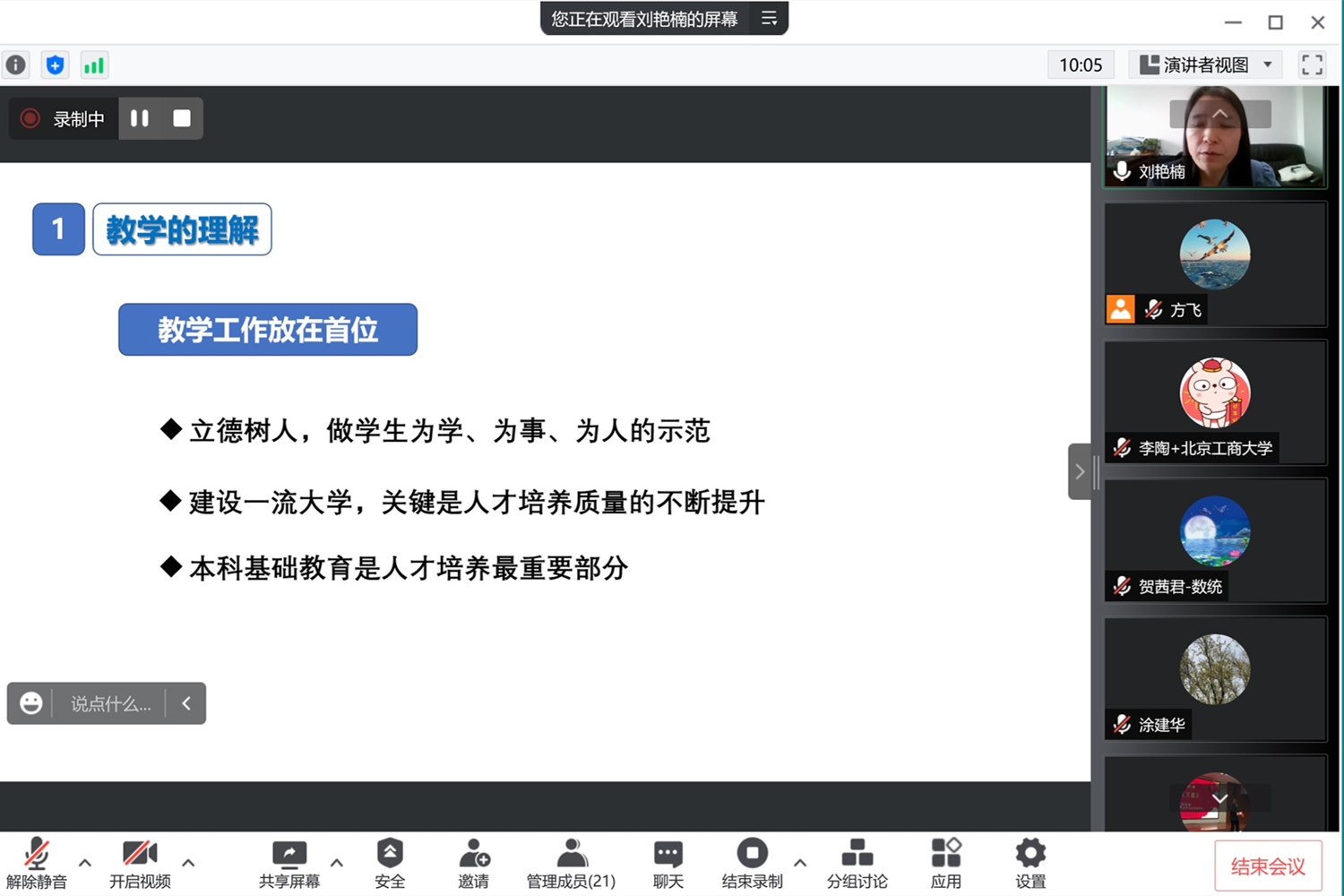The height and width of the screenshot is (896, 1344).
Task: Click the 'Say something' (说点什么) input
Action: (x=110, y=704)
